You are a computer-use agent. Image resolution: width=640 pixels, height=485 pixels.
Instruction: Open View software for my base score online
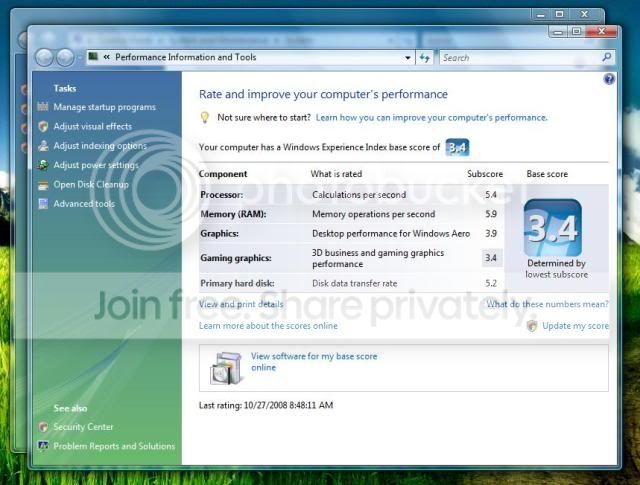[314, 362]
